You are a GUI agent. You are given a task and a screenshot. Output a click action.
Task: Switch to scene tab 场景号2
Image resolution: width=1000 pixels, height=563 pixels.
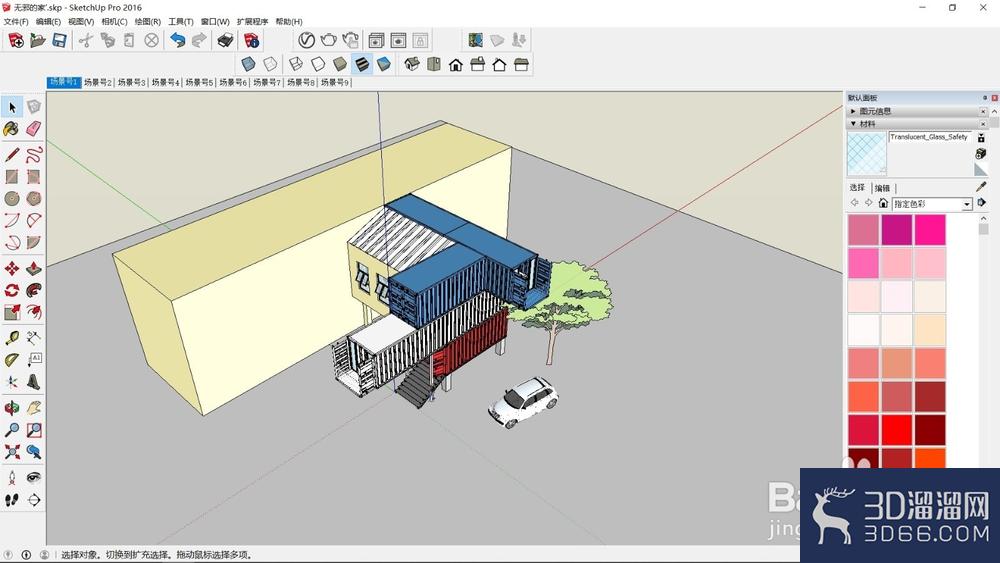click(x=98, y=82)
